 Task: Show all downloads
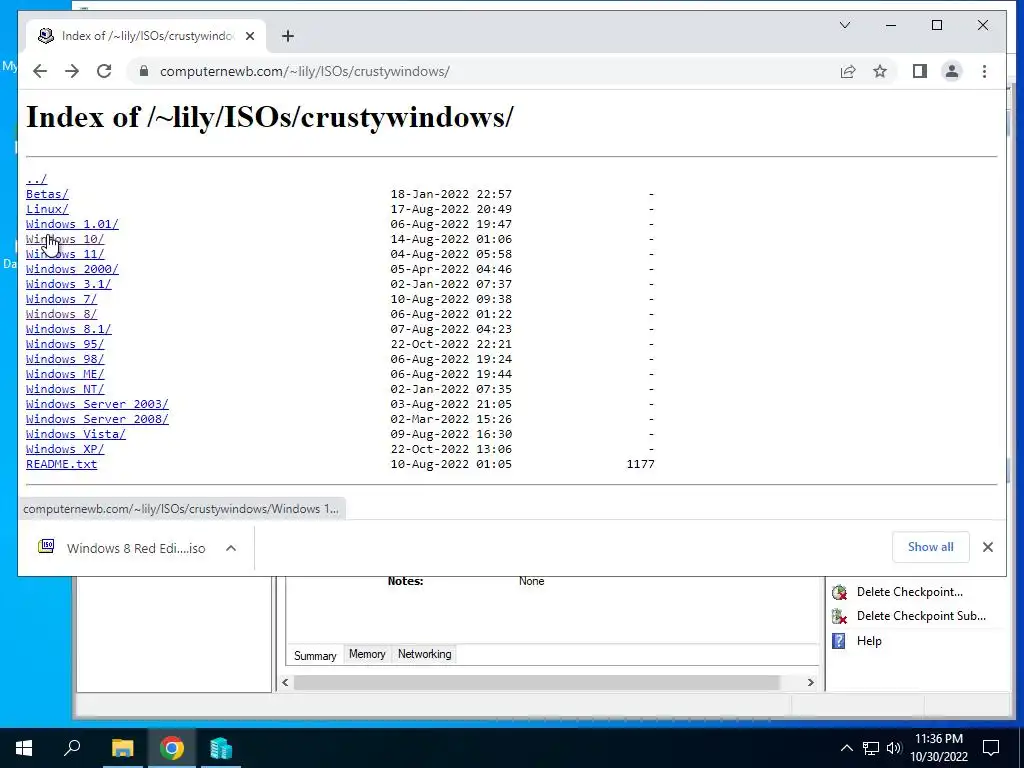coord(930,547)
